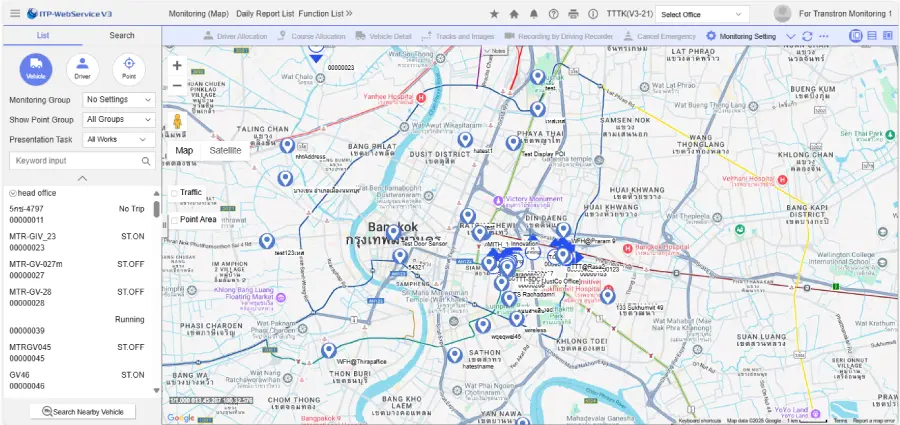The width and height of the screenshot is (900, 425).
Task: Click the printer icon
Action: [573, 14]
